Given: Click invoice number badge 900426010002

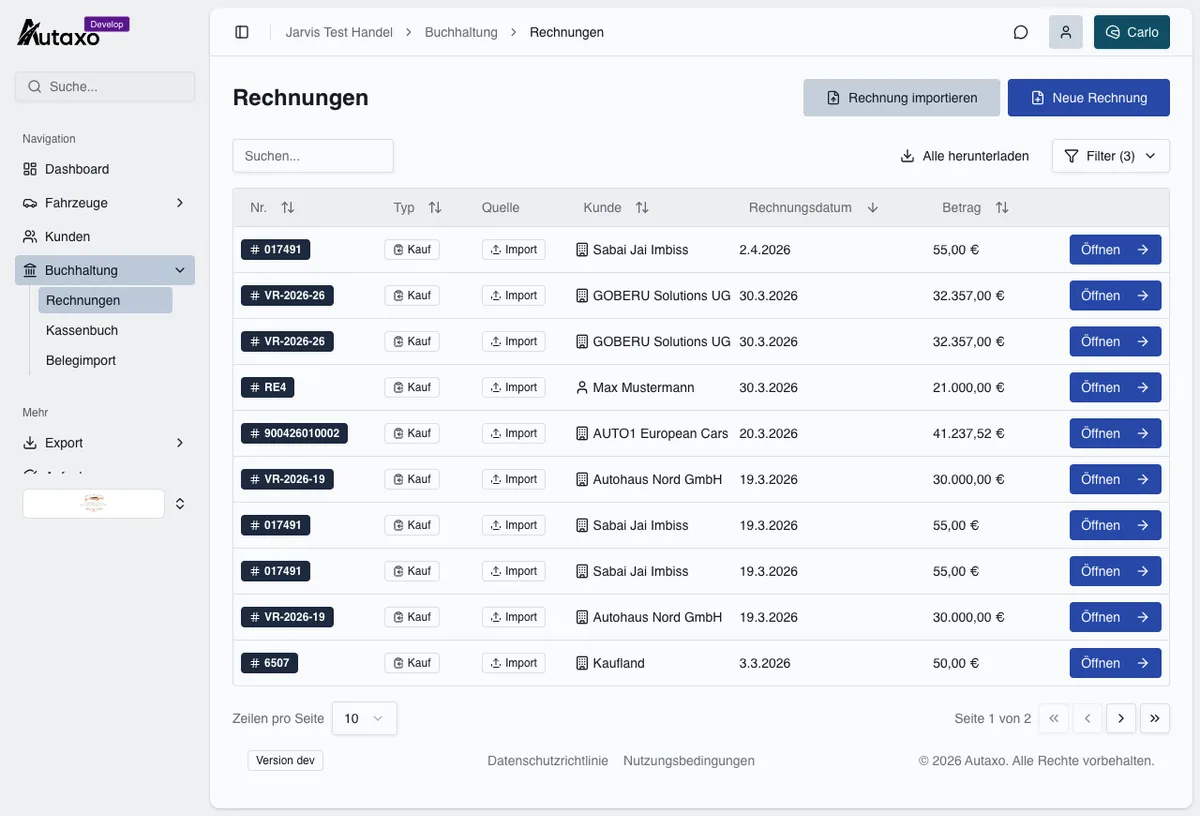Looking at the screenshot, I should click(x=294, y=433).
